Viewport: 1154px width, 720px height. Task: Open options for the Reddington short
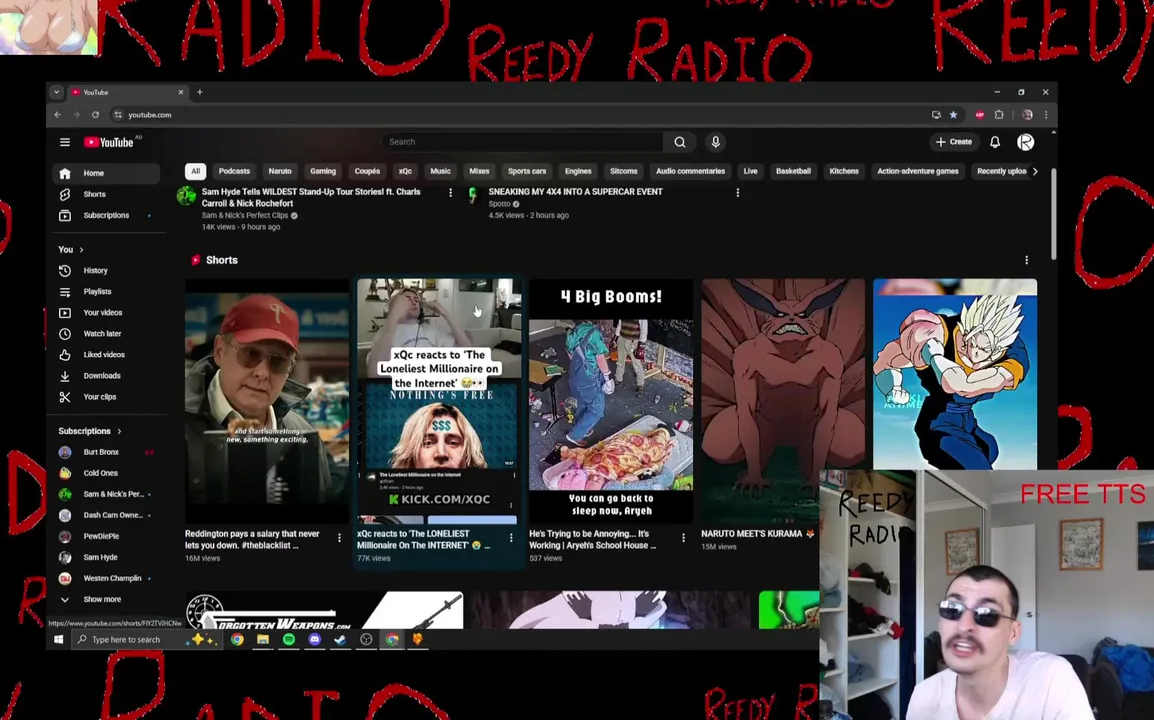coord(339,538)
